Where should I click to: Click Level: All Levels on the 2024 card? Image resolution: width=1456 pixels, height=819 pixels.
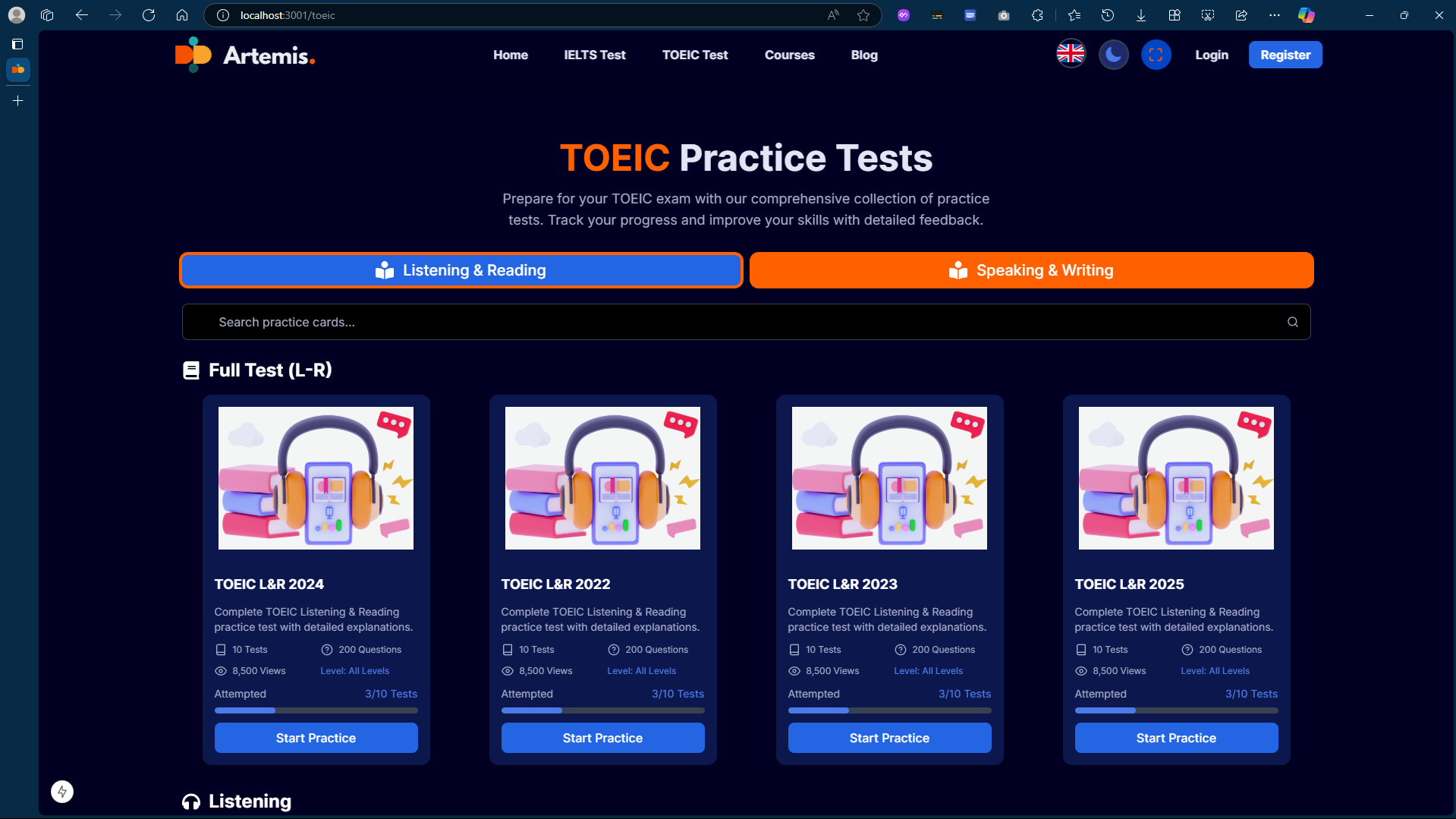click(x=354, y=671)
